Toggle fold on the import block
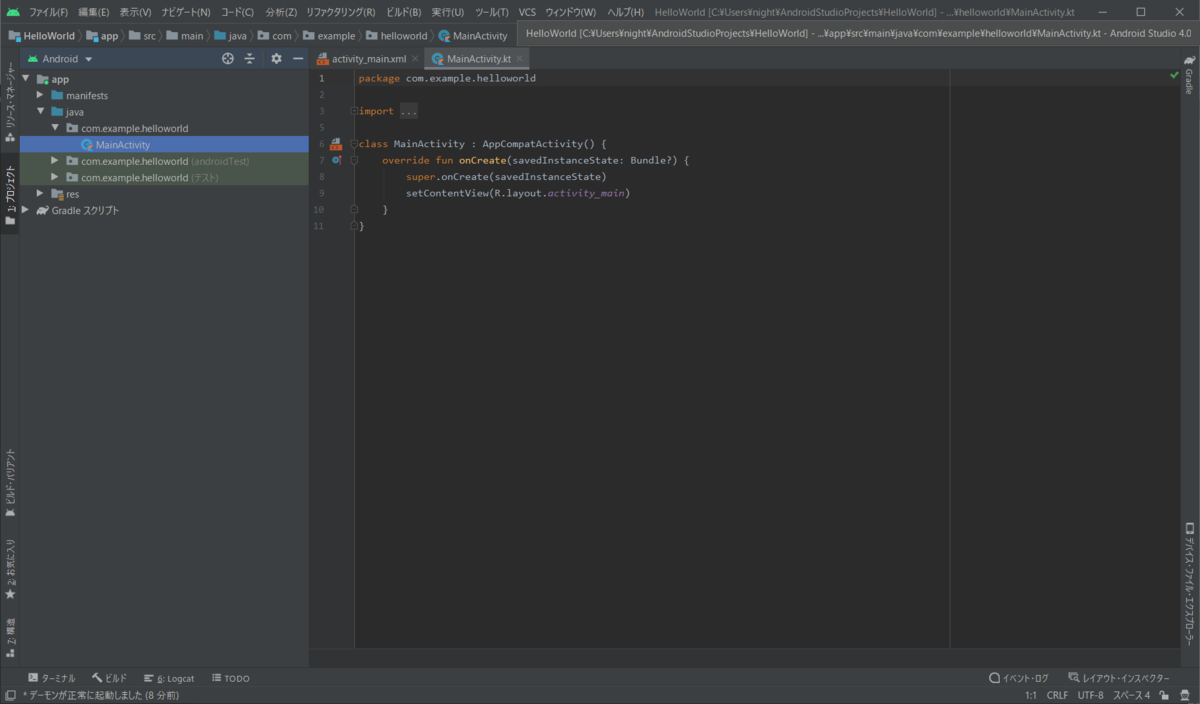This screenshot has width=1200, height=704. click(x=354, y=111)
